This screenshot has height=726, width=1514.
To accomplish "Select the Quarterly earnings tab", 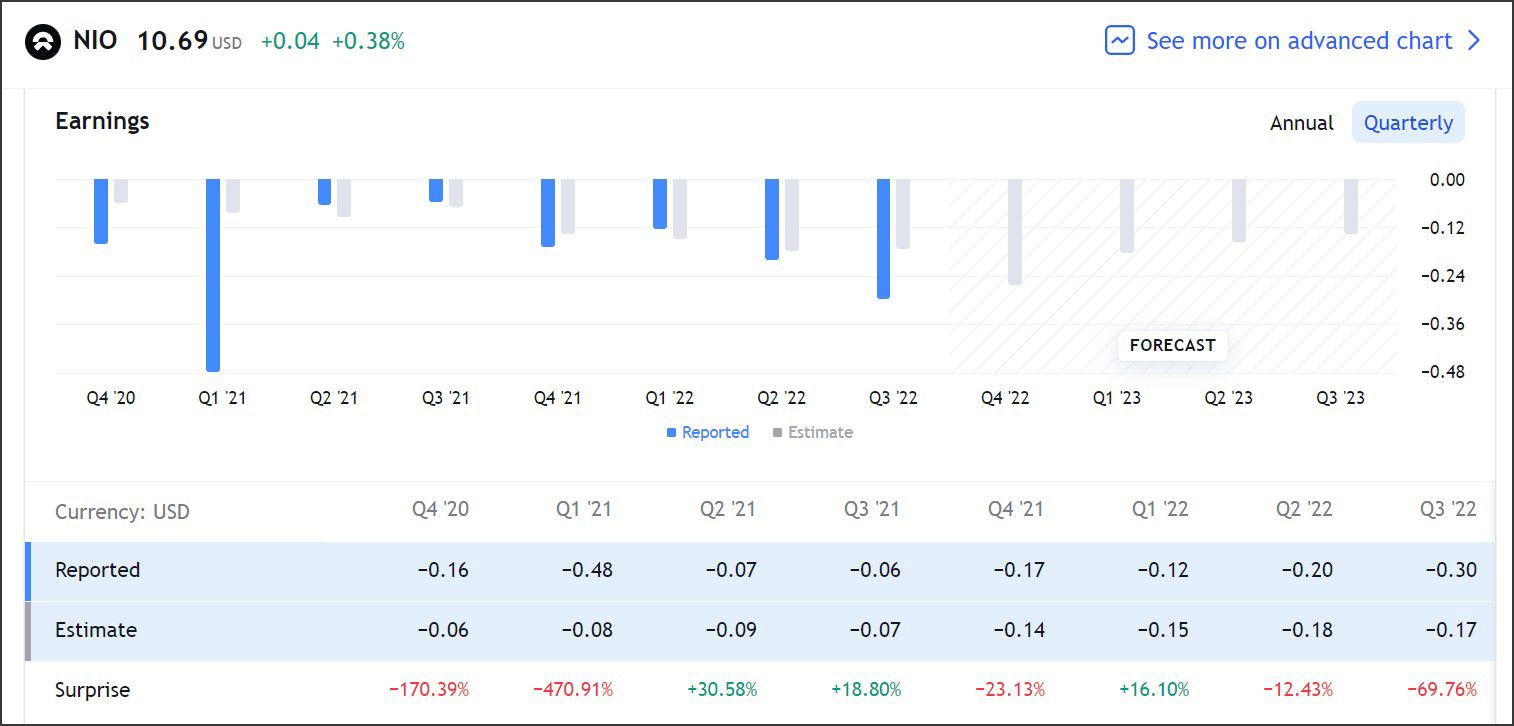I will [1407, 123].
